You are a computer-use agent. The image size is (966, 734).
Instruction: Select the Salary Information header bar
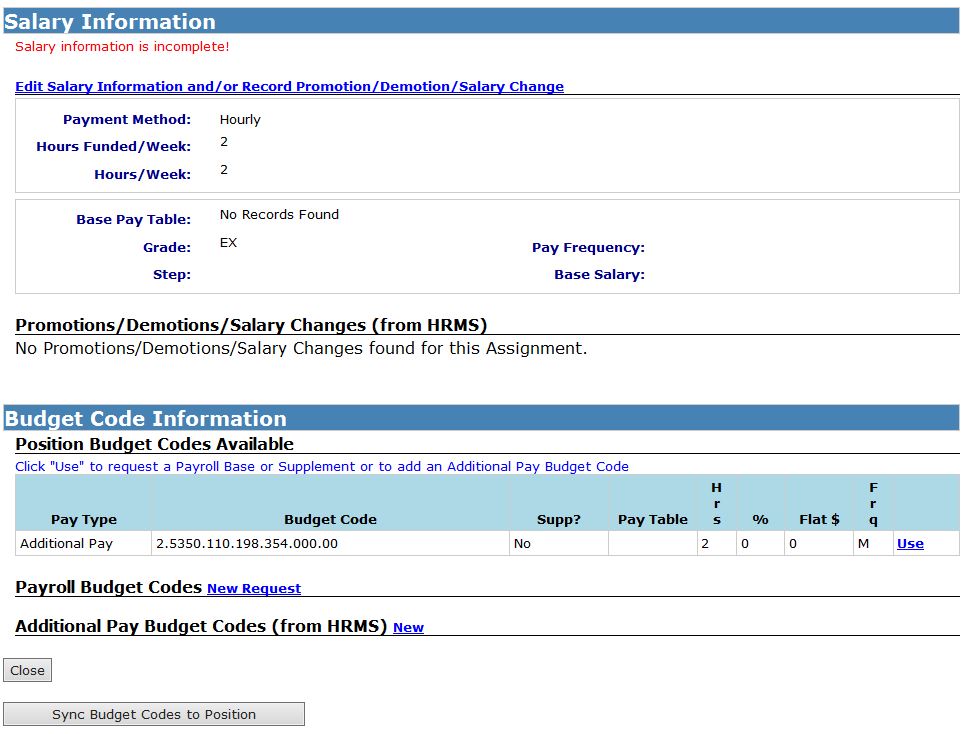110,21
